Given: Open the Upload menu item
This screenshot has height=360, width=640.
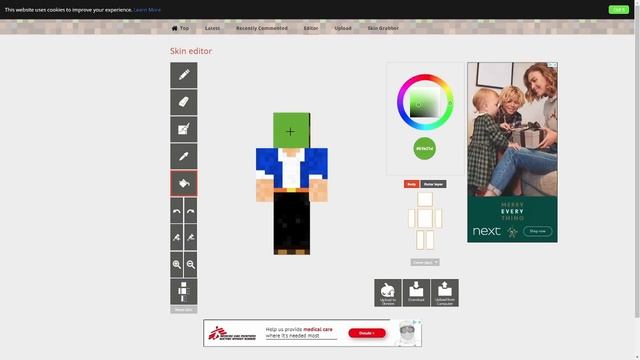Looking at the screenshot, I should click(x=343, y=28).
